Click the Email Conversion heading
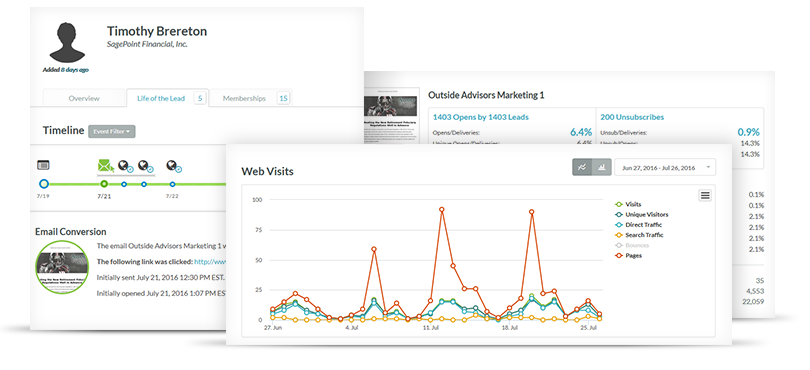The width and height of the screenshot is (810, 370). point(71,232)
